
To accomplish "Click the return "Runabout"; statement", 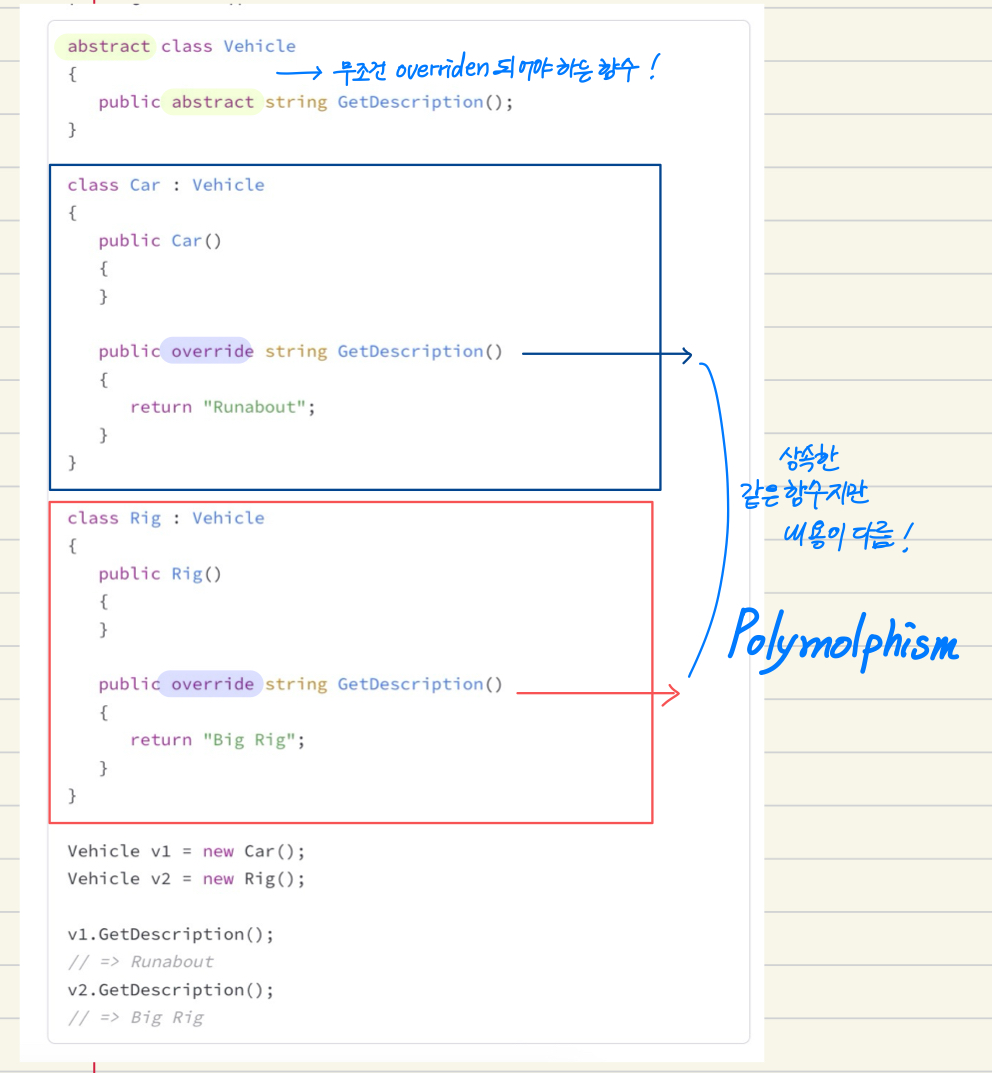I will tap(223, 407).
